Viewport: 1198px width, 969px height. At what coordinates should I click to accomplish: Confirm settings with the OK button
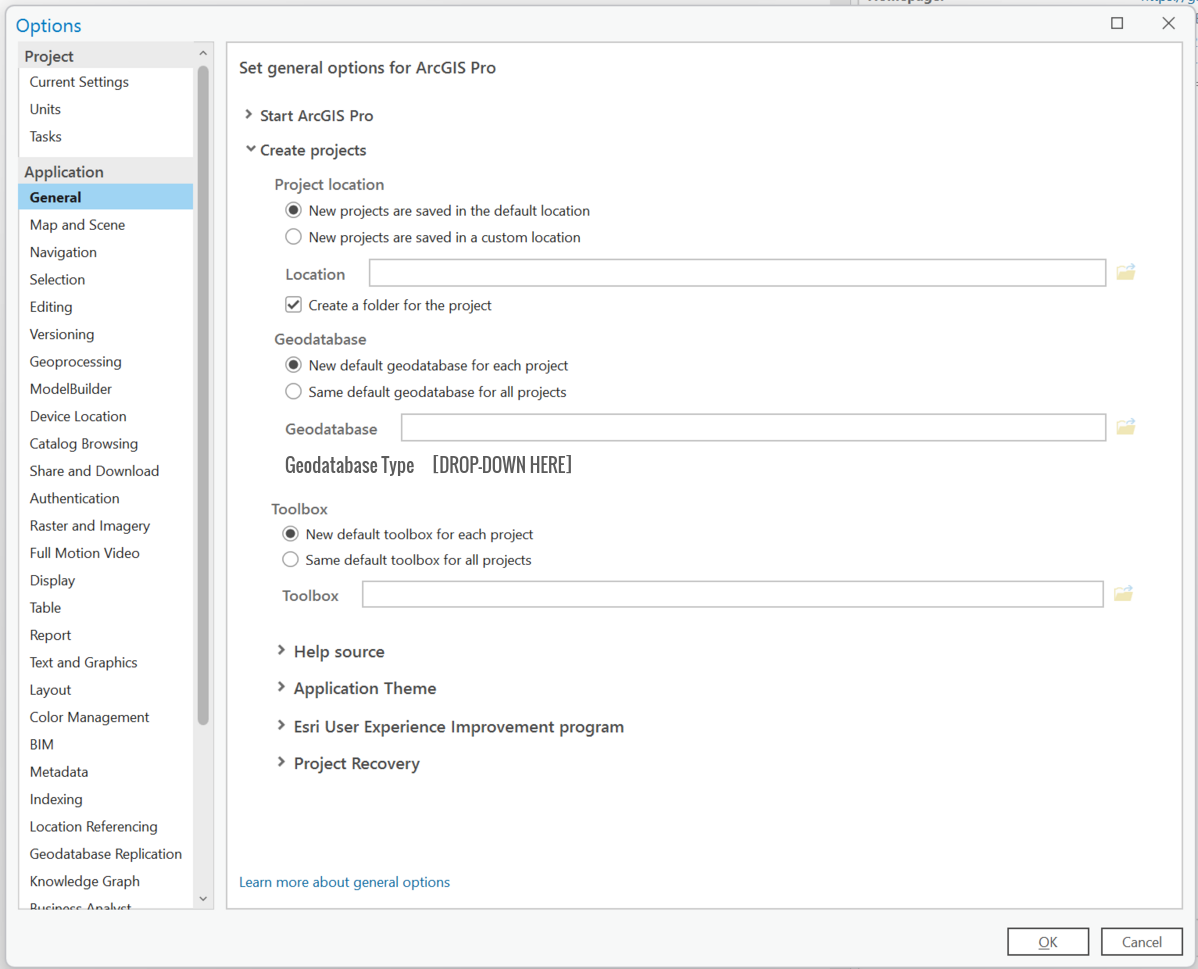click(1047, 941)
